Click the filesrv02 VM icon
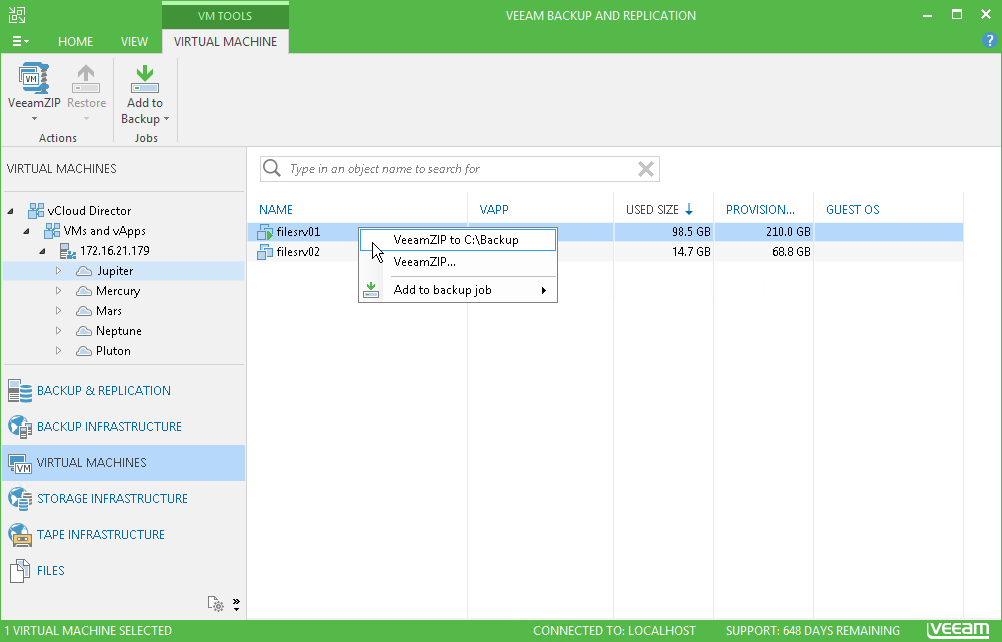This screenshot has height=642, width=1002. coord(265,252)
